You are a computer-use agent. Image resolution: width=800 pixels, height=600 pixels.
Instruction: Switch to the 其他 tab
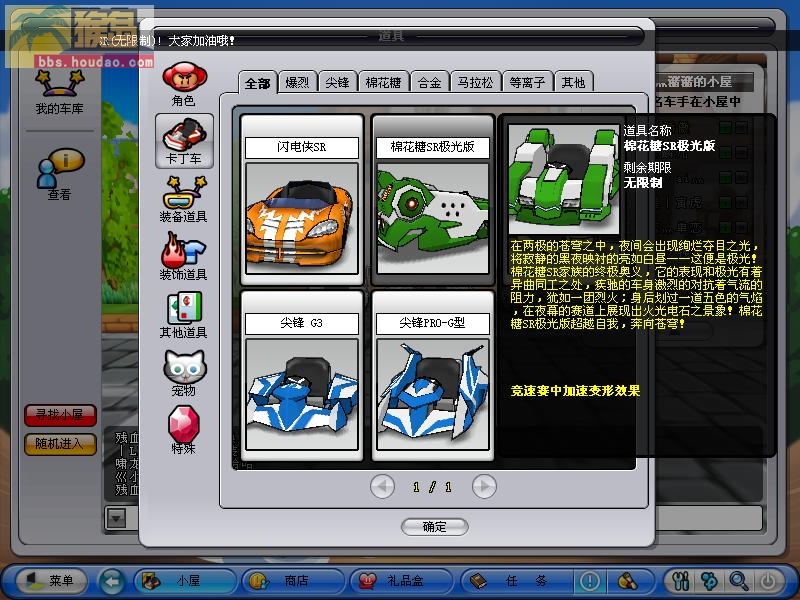point(573,82)
